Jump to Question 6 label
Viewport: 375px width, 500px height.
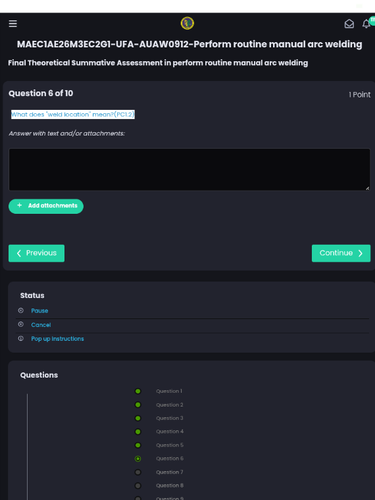[170, 458]
